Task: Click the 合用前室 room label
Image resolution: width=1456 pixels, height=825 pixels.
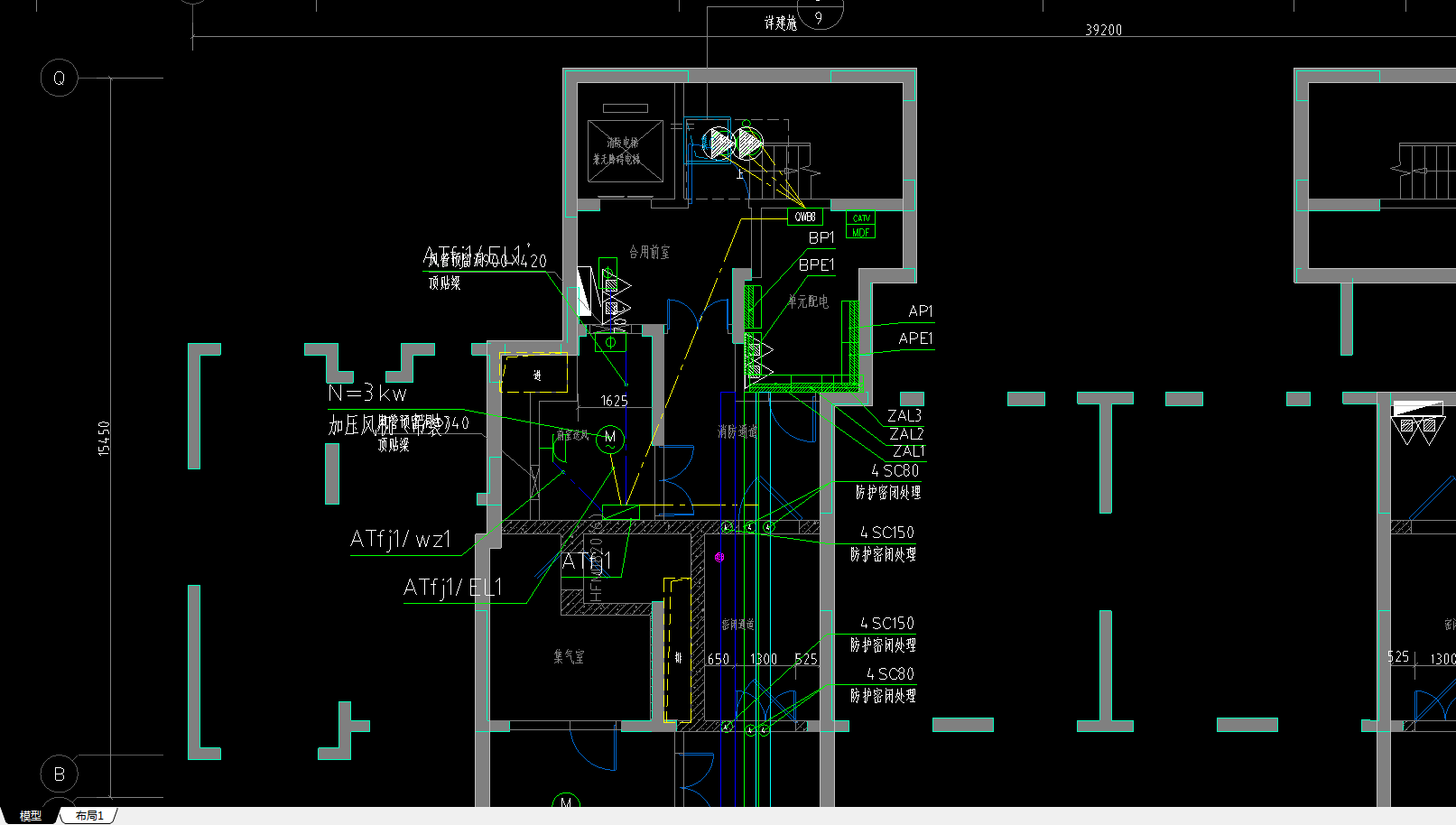Action: tap(649, 252)
